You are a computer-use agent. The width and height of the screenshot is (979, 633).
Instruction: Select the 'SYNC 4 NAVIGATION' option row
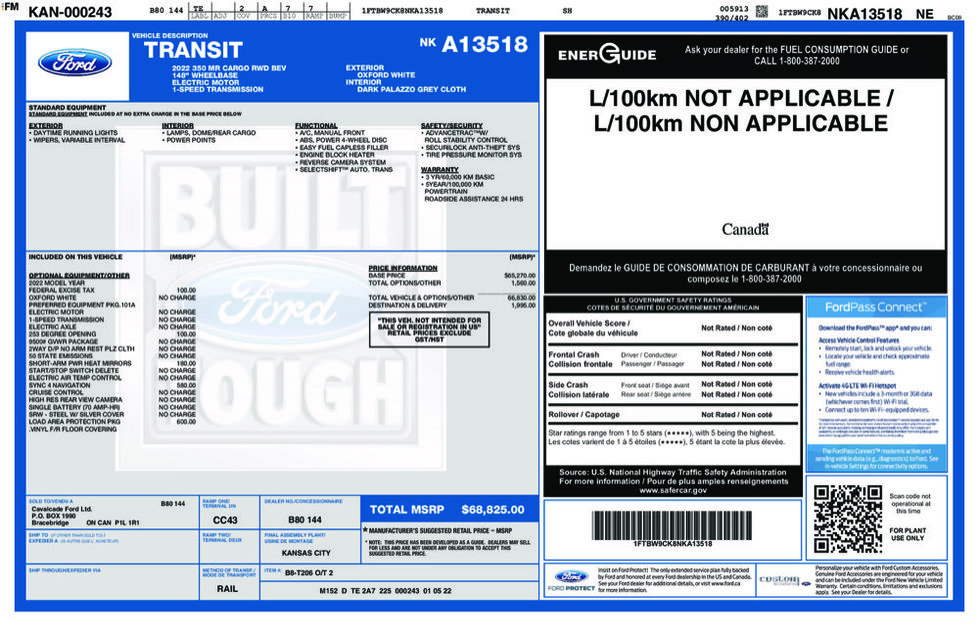pos(112,385)
